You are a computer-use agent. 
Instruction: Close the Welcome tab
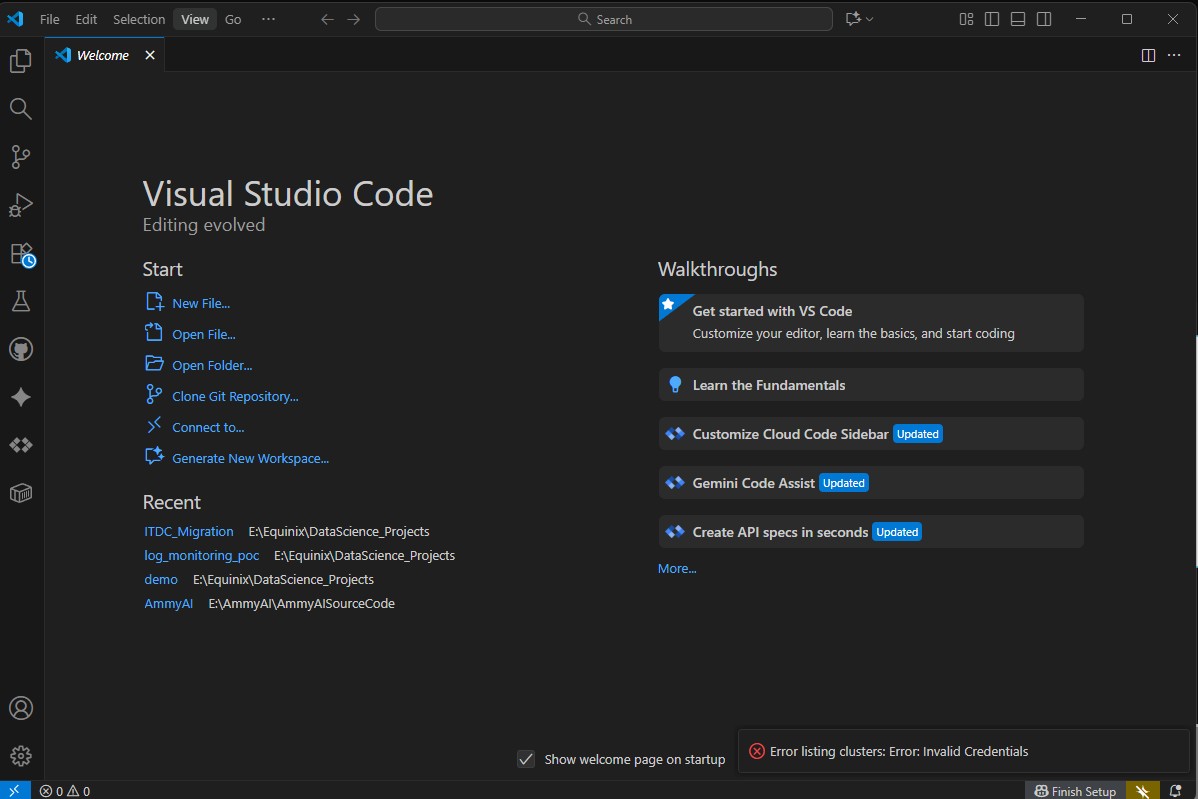[x=150, y=55]
